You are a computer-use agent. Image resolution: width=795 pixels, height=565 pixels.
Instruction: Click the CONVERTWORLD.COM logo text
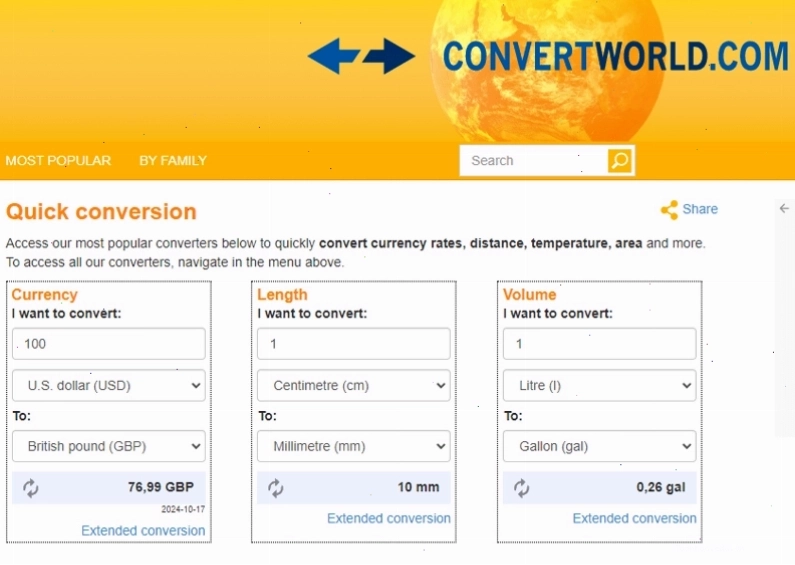(x=616, y=56)
